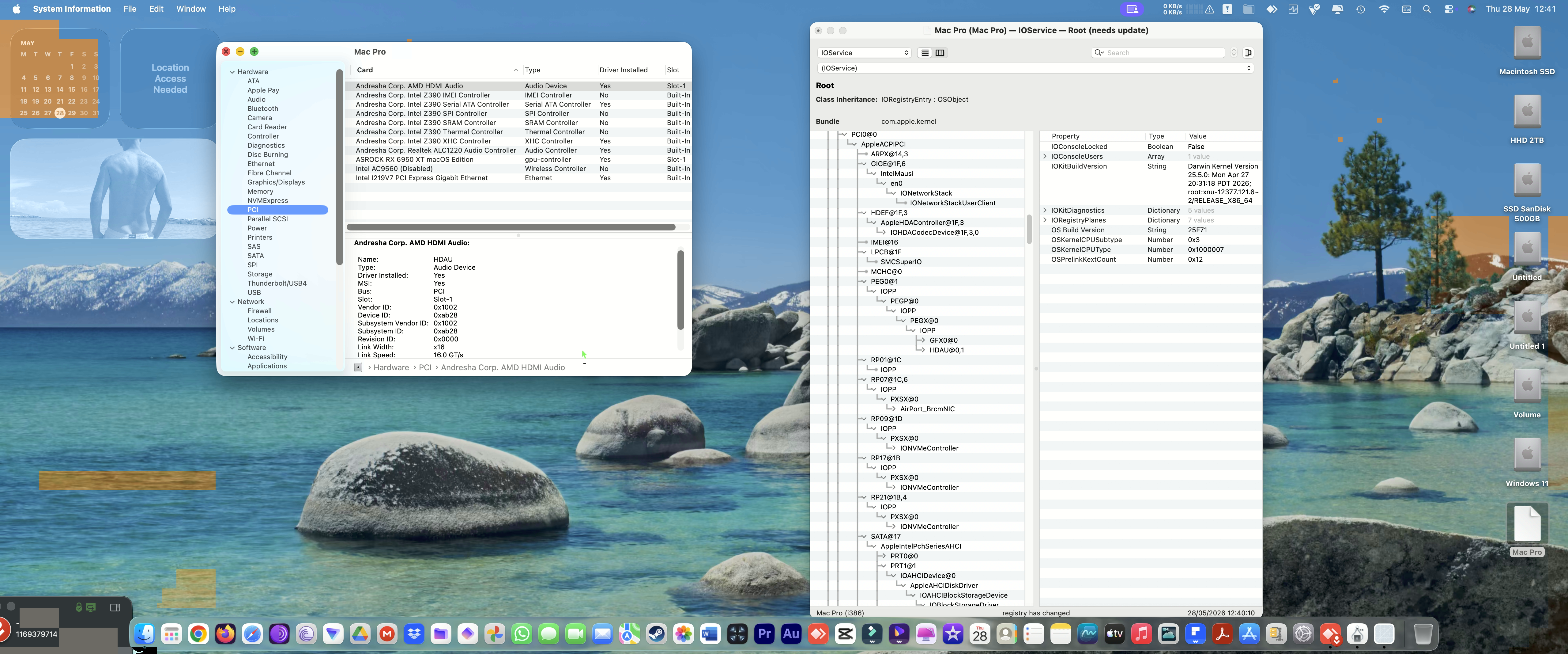
Task: Collapse the SATA@17 tree node
Action: [863, 537]
